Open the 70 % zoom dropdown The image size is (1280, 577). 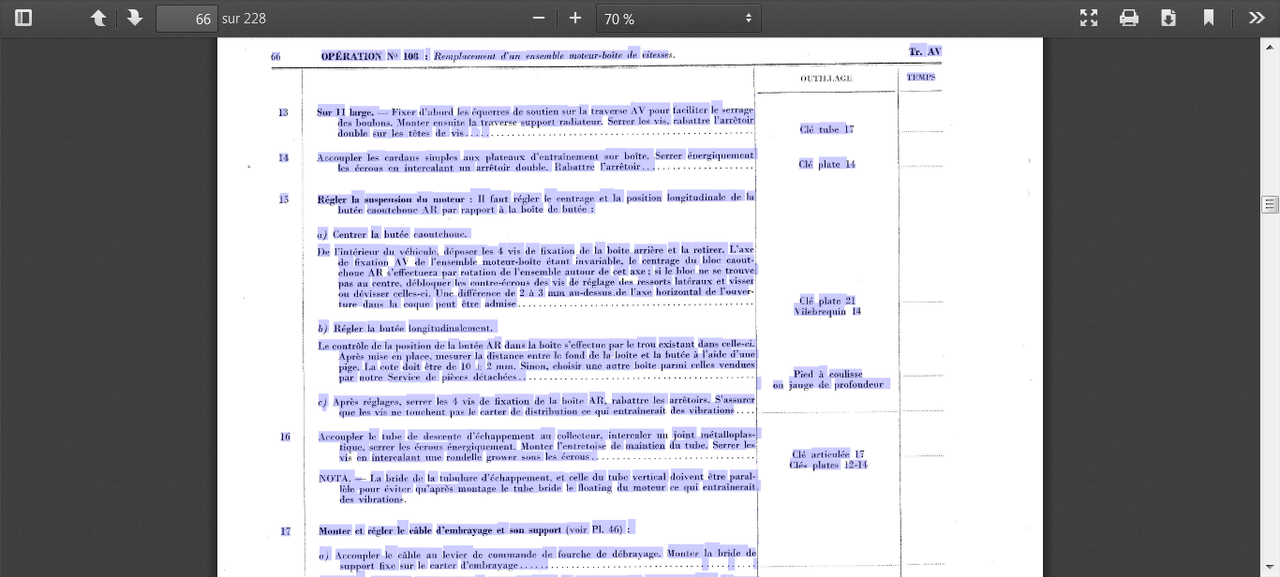click(x=678, y=18)
